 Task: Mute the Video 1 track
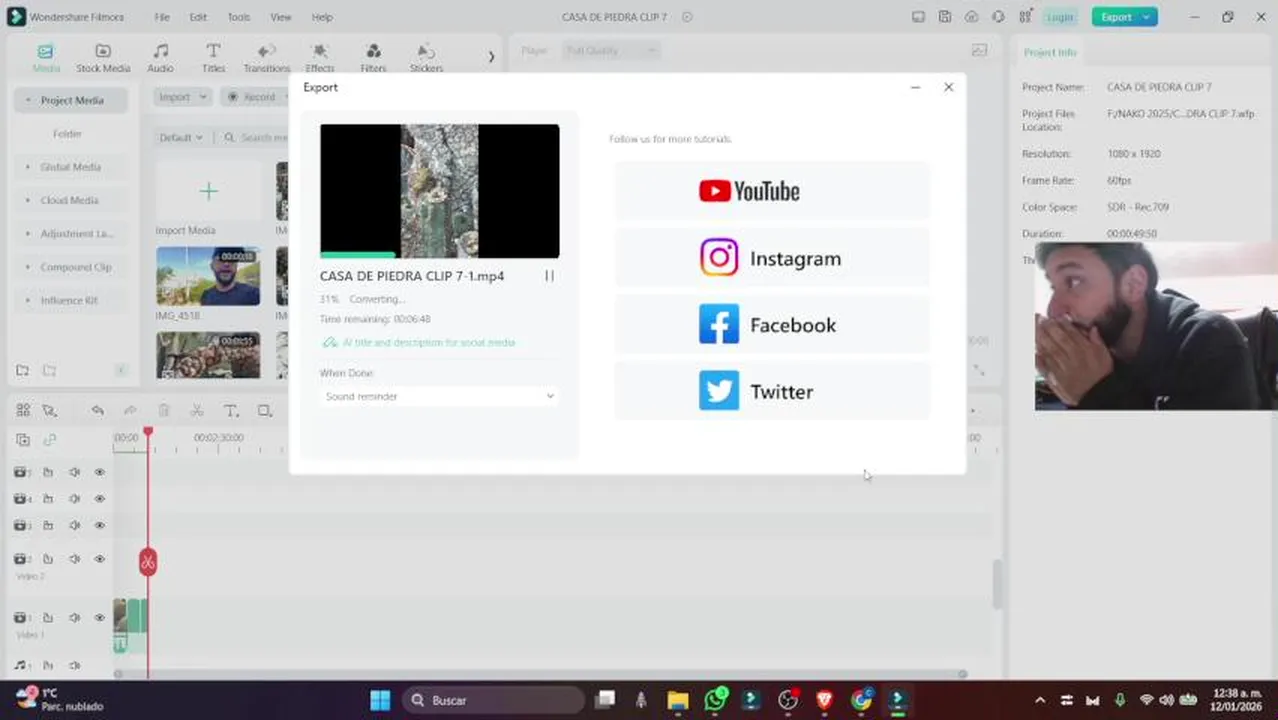click(74, 618)
